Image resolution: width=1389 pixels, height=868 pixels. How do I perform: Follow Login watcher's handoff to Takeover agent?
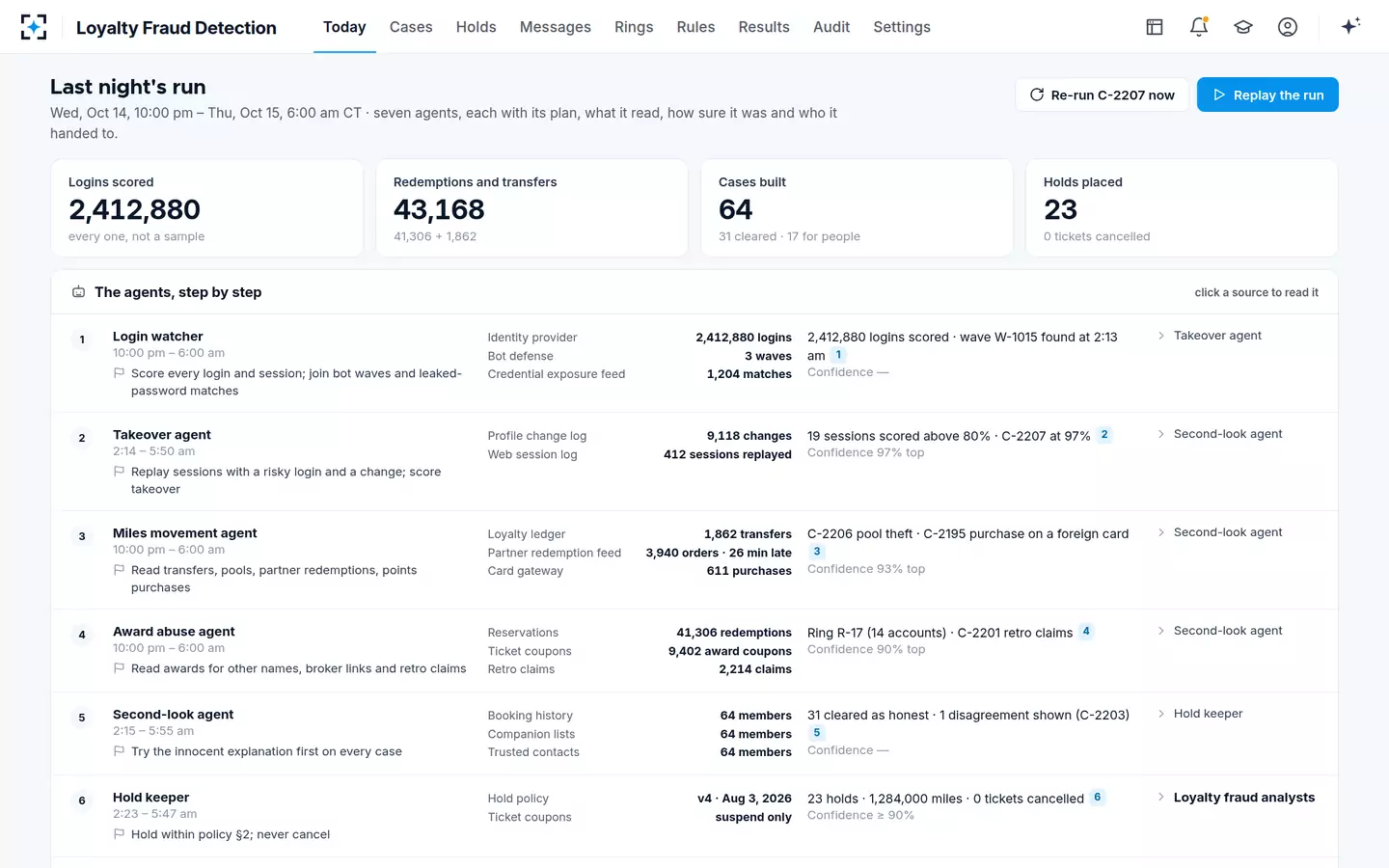1217,336
